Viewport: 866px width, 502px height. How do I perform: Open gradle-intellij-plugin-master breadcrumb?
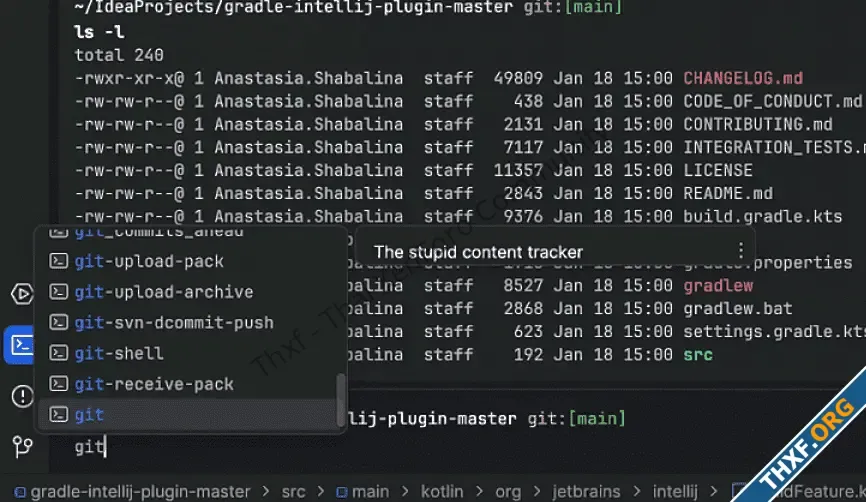(140, 492)
